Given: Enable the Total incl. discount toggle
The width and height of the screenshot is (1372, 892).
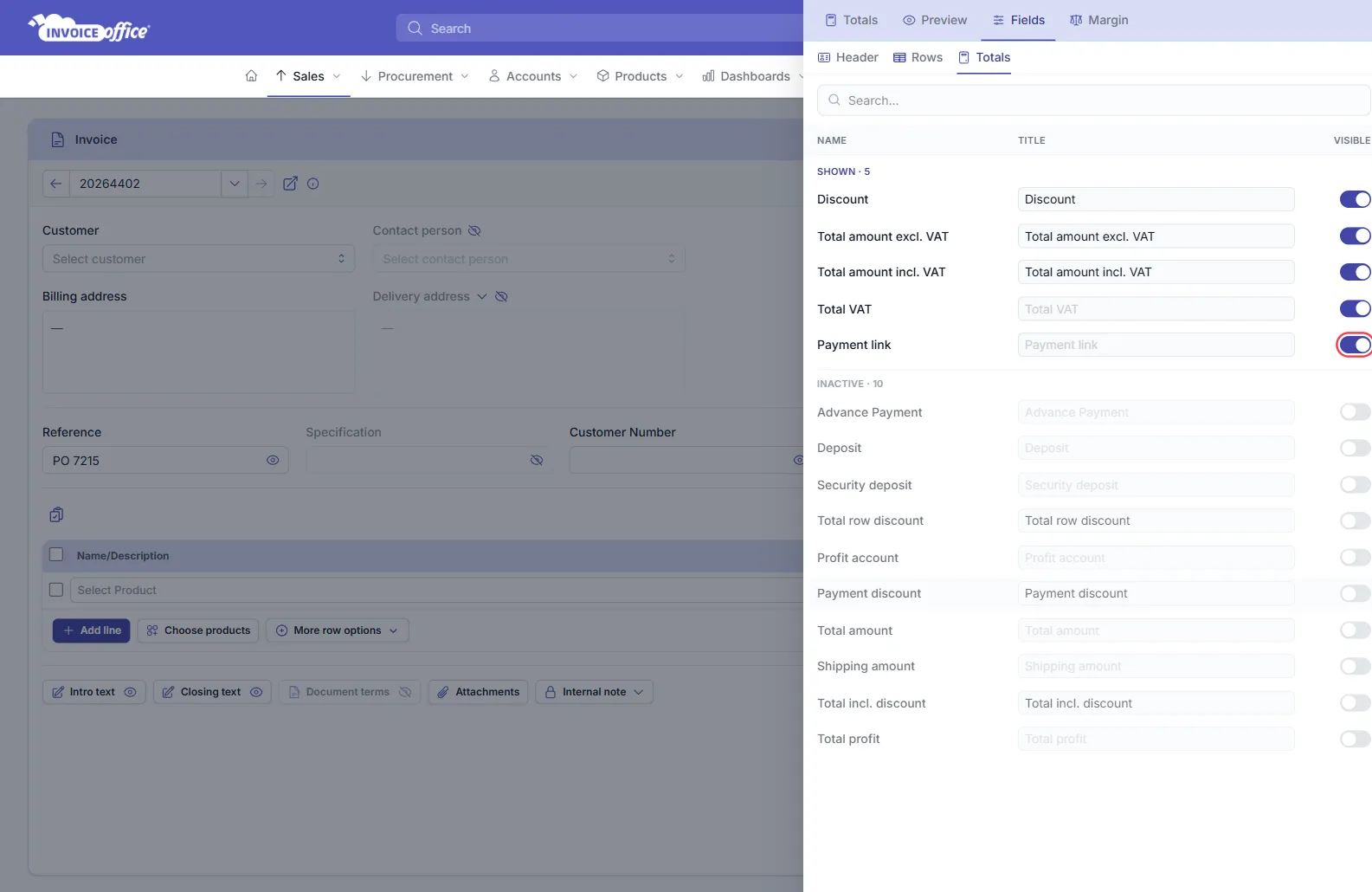Looking at the screenshot, I should pyautogui.click(x=1355, y=702).
